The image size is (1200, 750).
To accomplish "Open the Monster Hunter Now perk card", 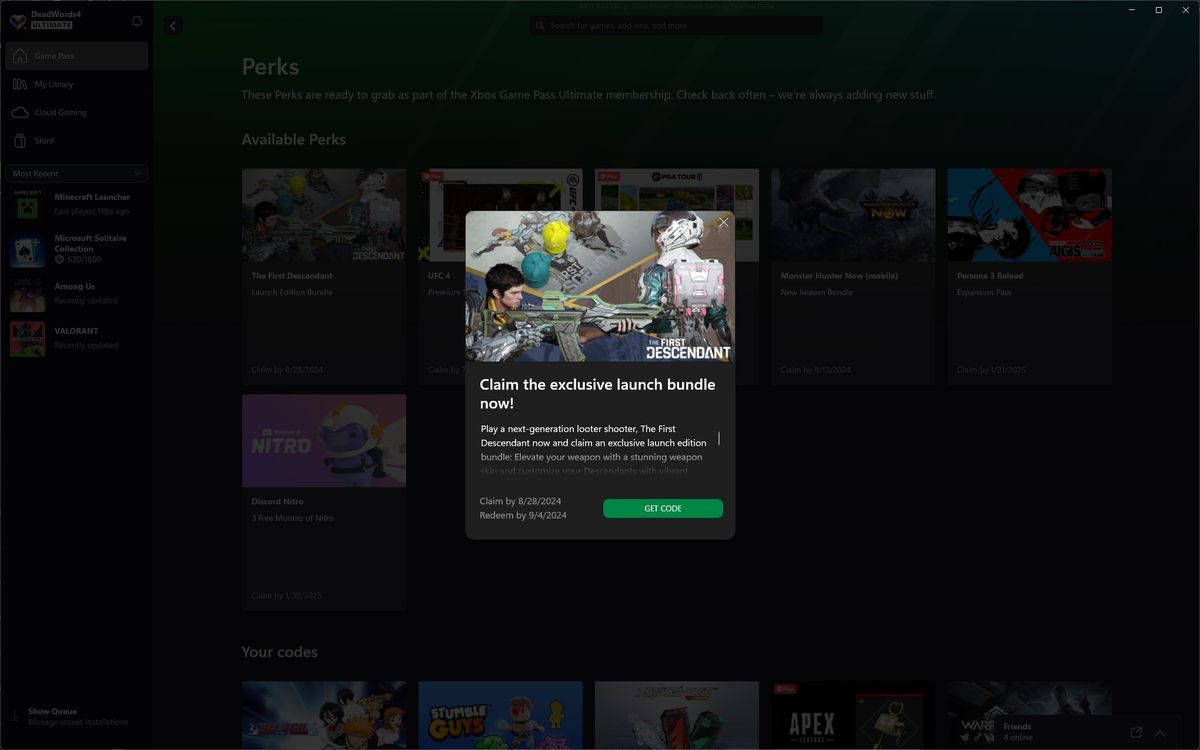I will click(x=853, y=277).
